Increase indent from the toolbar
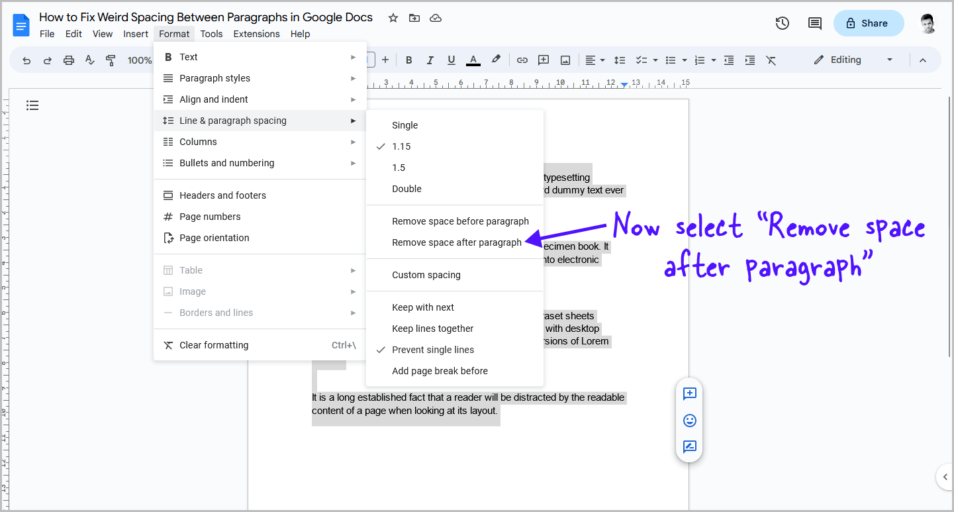This screenshot has width=954, height=512. [x=750, y=60]
